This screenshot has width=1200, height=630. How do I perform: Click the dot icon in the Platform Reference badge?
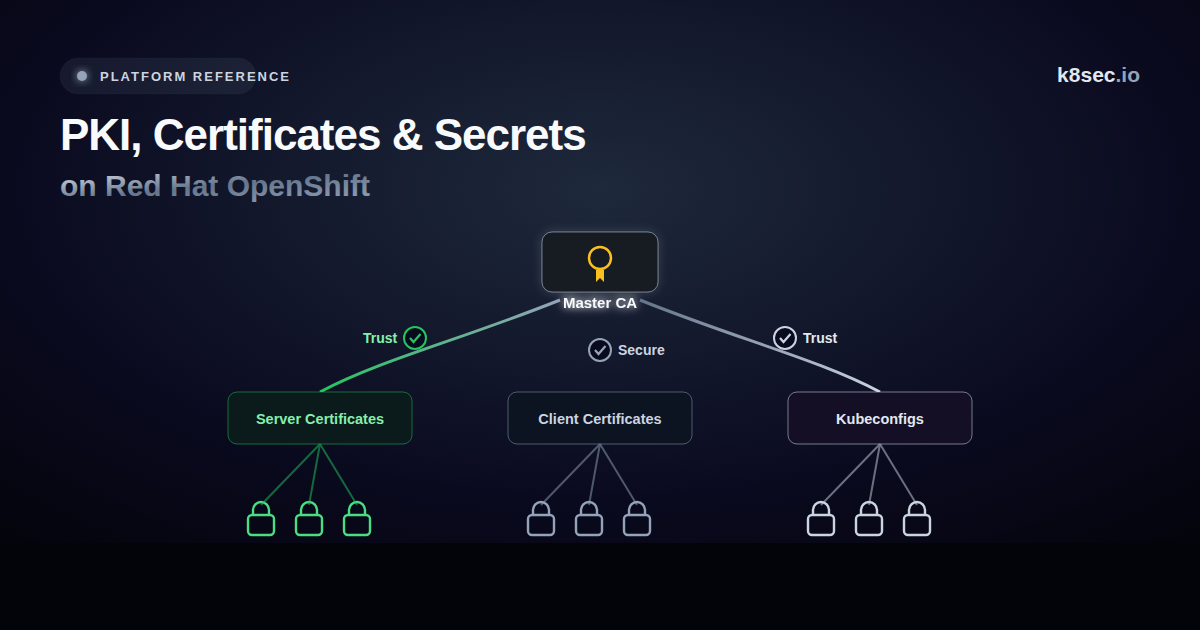(x=82, y=76)
